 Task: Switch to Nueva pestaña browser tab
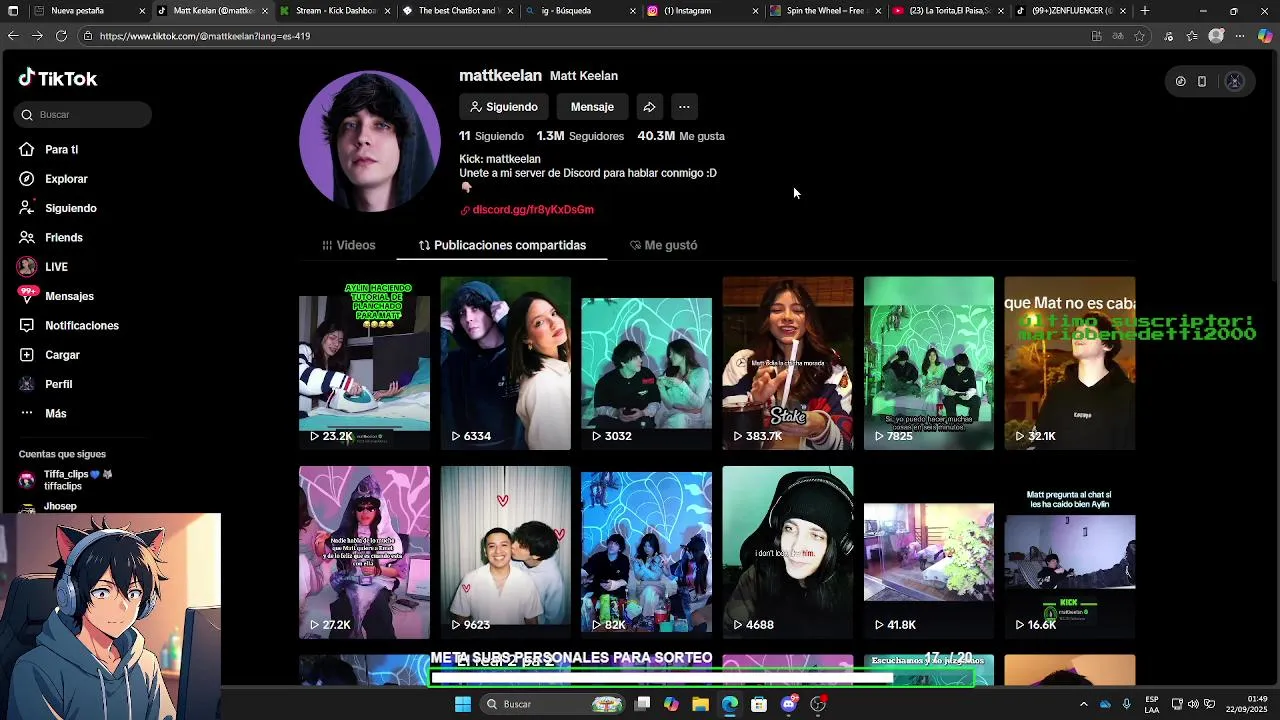(x=88, y=11)
